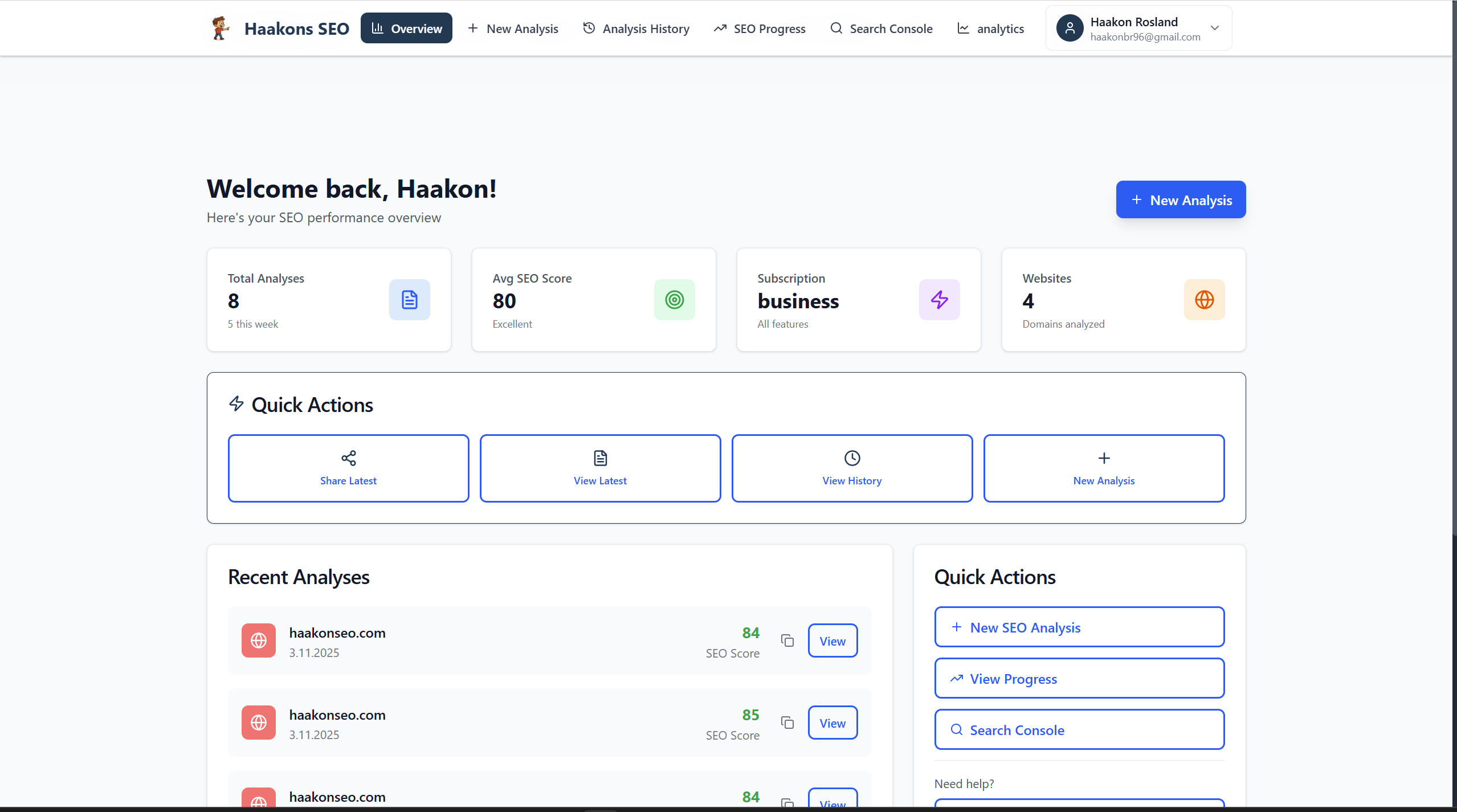View the first haakonseo.com analysis

tap(832, 640)
